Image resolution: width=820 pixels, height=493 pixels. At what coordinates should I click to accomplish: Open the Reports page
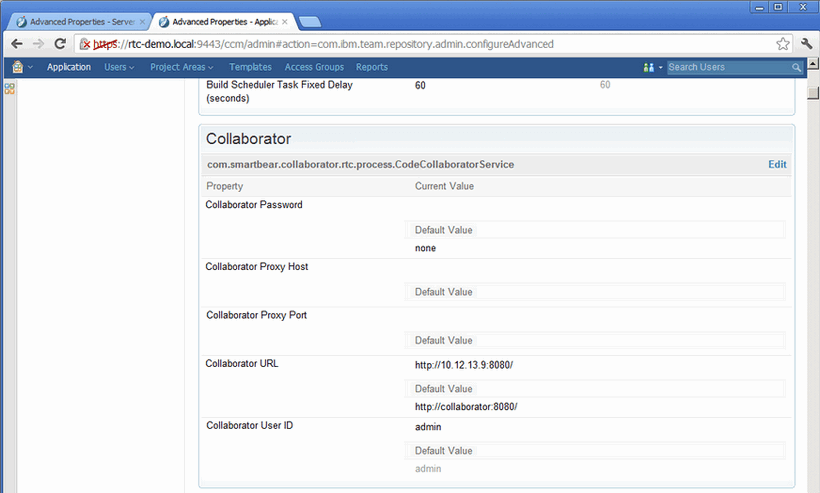tap(372, 67)
